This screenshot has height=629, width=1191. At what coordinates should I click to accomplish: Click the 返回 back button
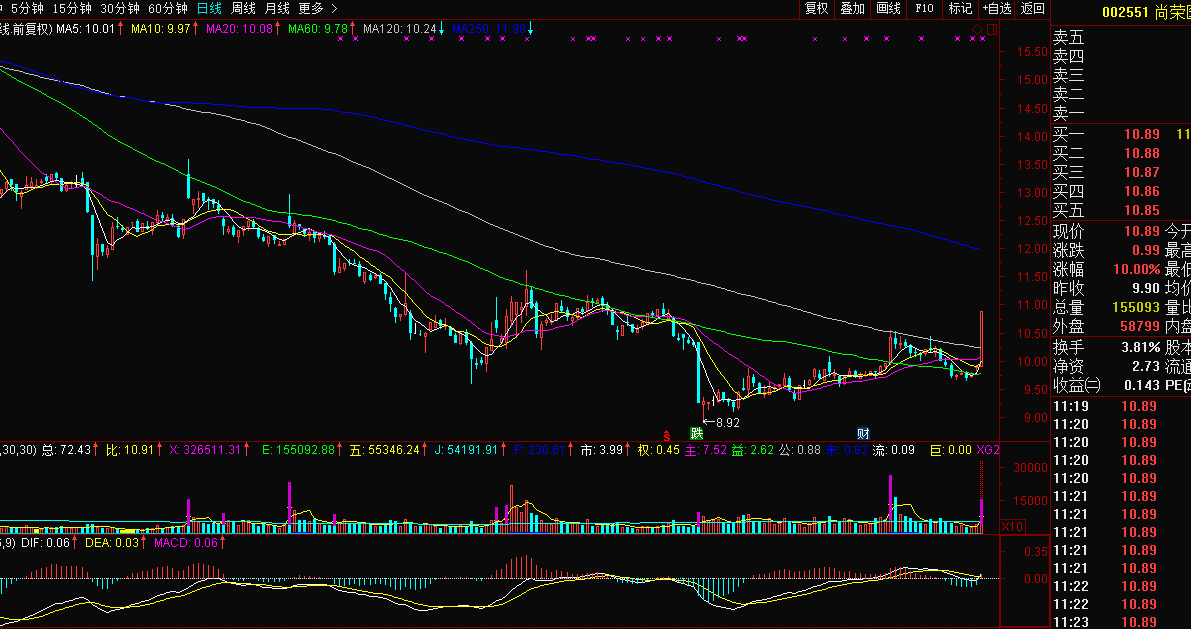coord(1032,8)
